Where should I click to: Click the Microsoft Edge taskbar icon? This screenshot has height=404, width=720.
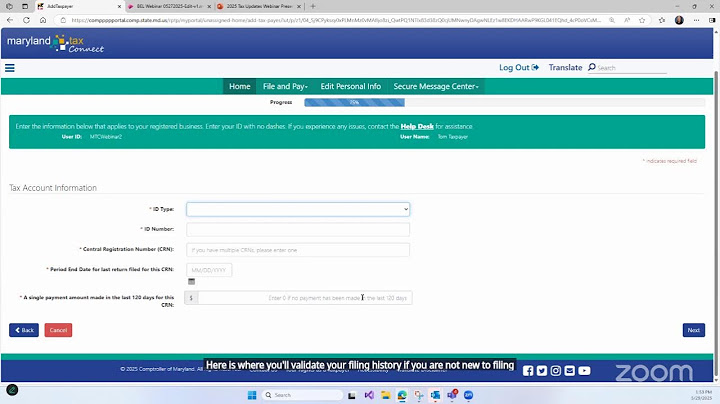402,395
